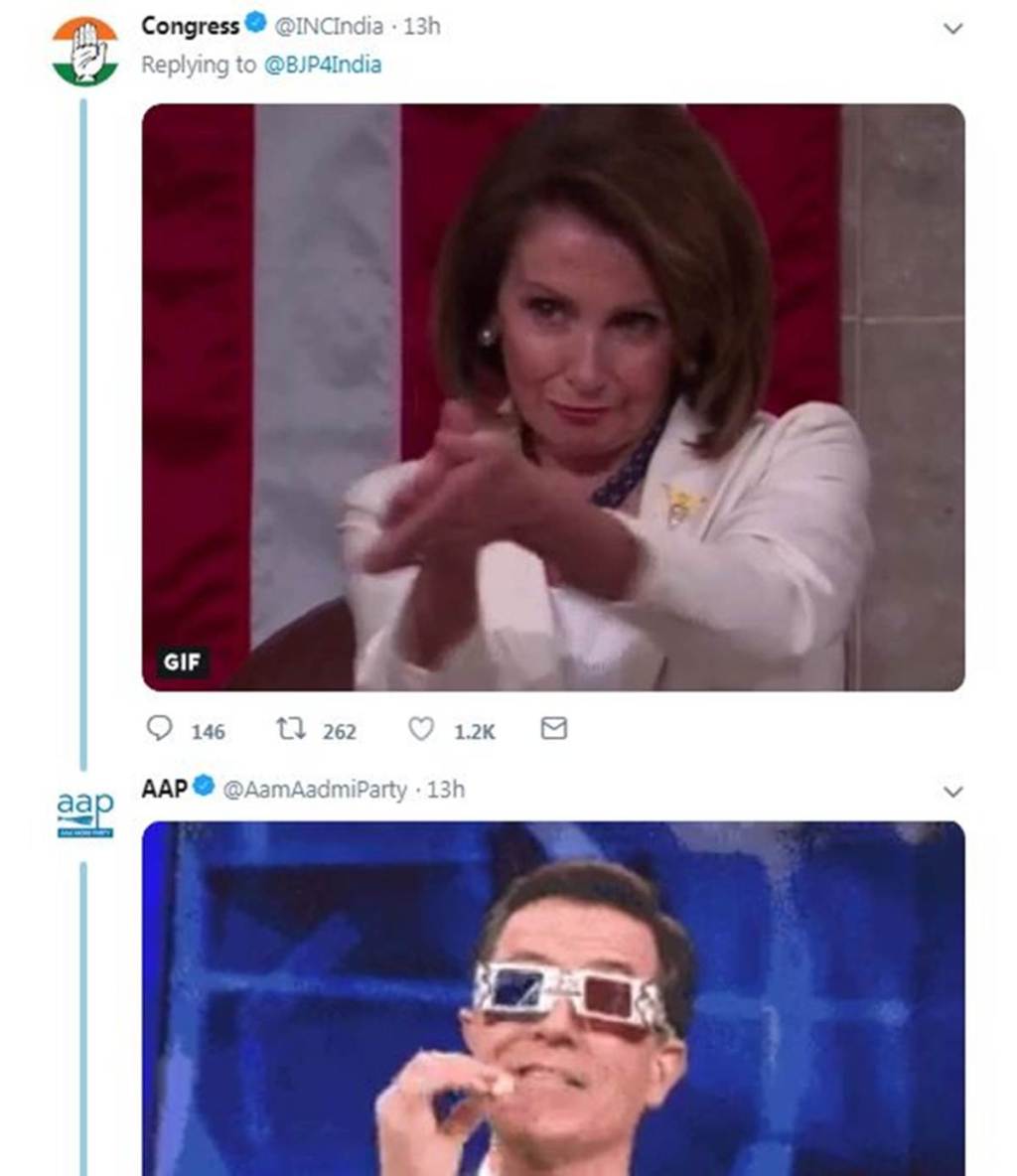
Task: Click the reply icon under Congress tweet
Action: pyautogui.click(x=159, y=728)
